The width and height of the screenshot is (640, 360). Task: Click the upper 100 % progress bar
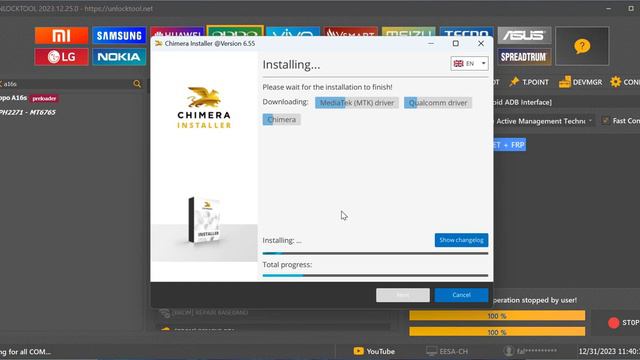pos(497,316)
